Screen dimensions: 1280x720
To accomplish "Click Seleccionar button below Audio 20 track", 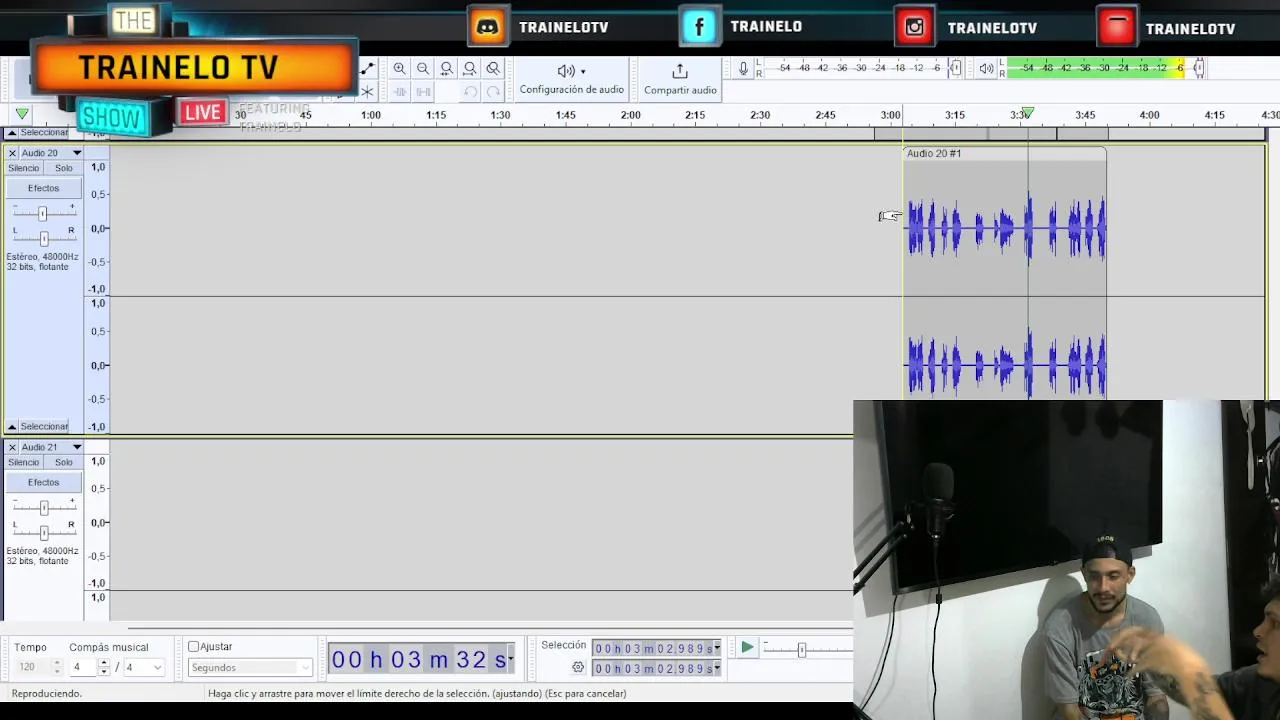I will pyautogui.click(x=44, y=427).
